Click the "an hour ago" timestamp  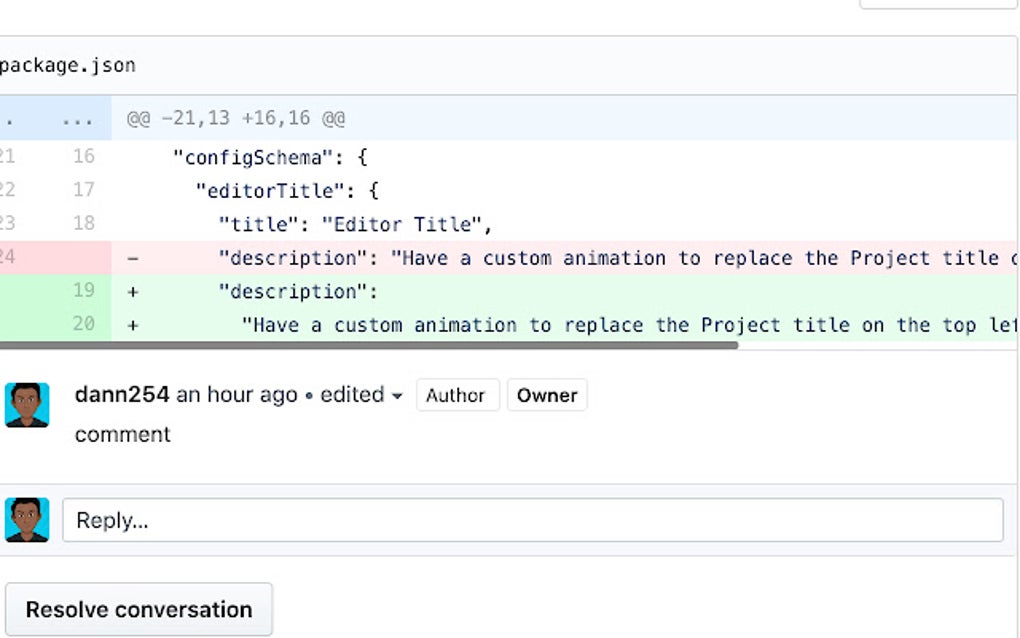coord(237,395)
